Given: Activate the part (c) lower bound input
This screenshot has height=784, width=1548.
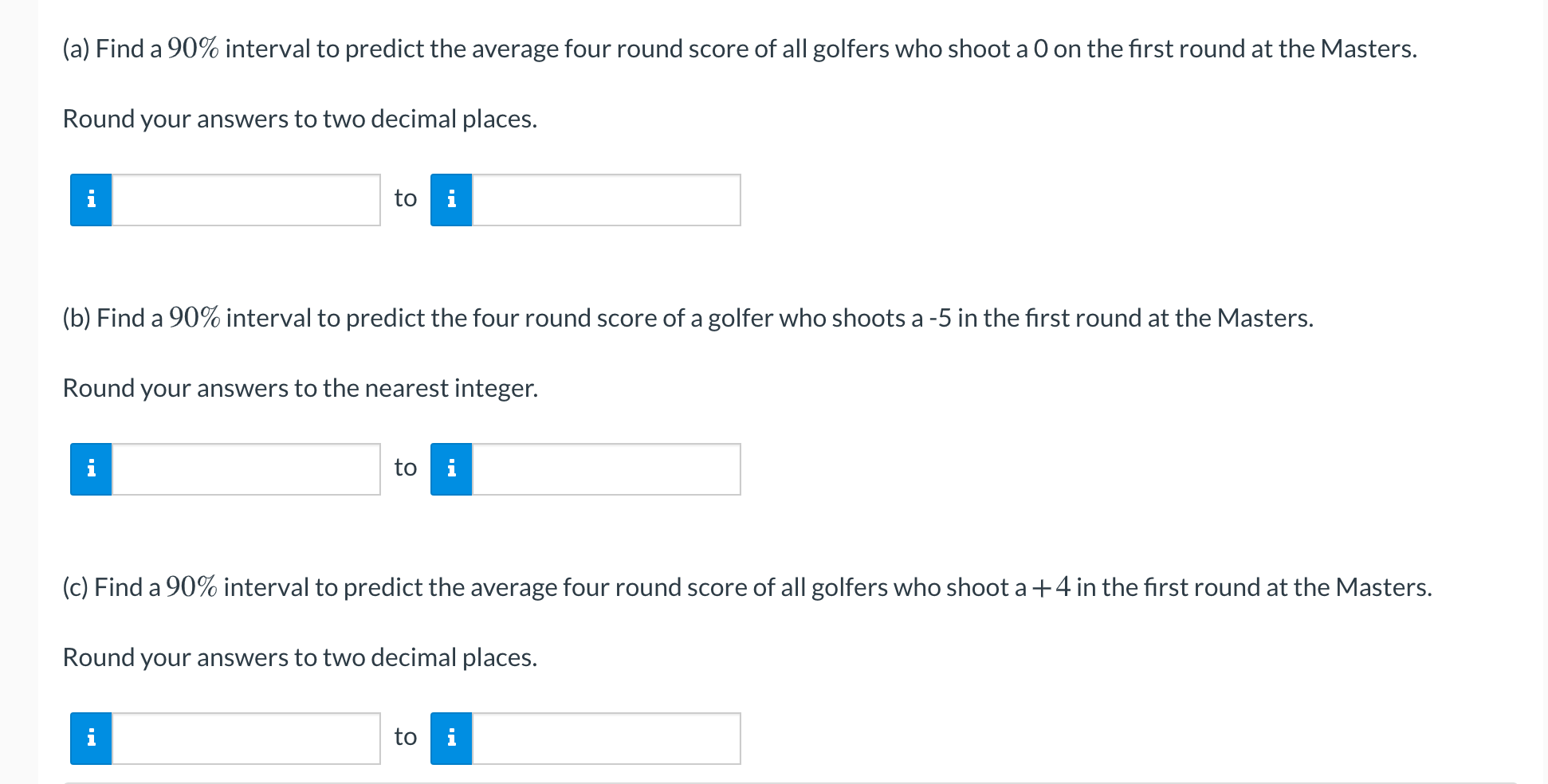Looking at the screenshot, I should point(246,739).
